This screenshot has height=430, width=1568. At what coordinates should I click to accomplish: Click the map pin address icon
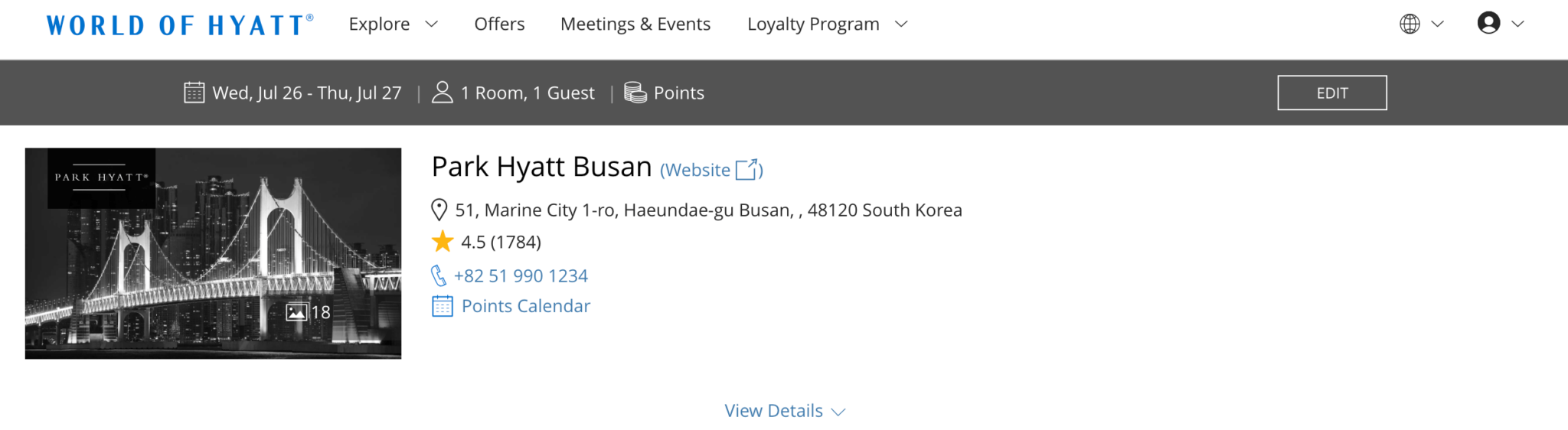pos(439,210)
